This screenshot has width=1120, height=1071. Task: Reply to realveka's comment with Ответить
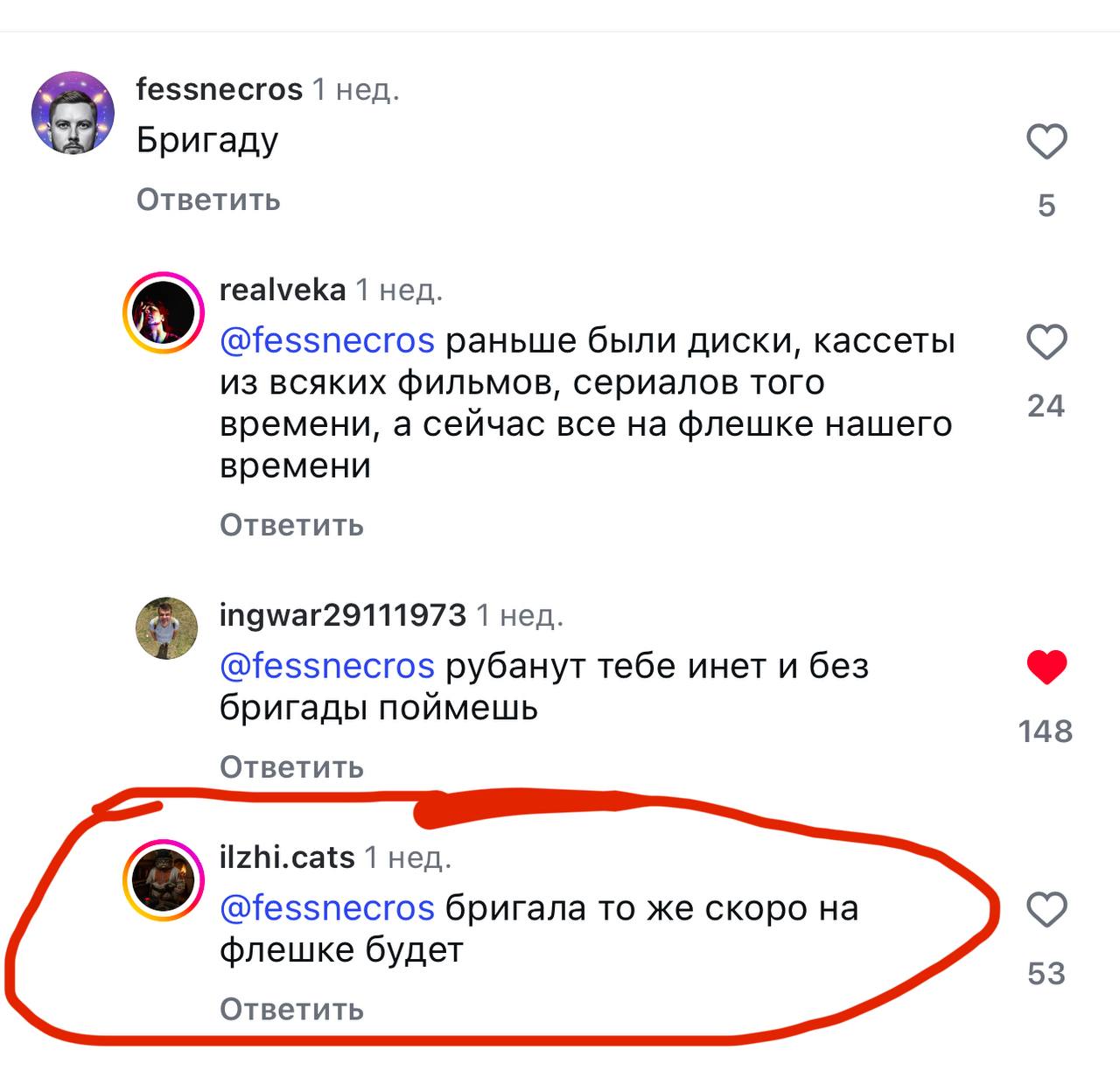[x=291, y=525]
